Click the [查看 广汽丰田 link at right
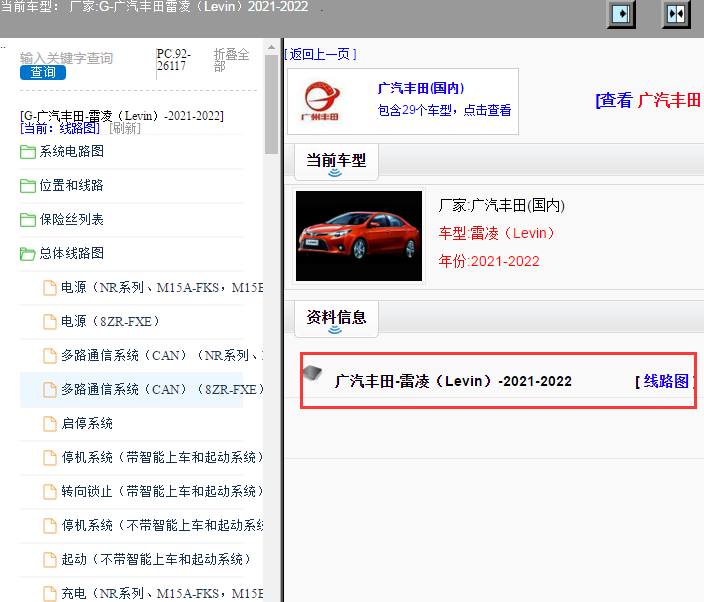The height and width of the screenshot is (602, 704). tap(648, 100)
